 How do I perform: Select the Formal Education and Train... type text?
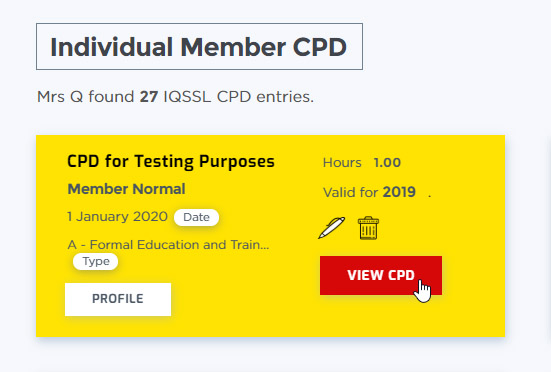click(168, 244)
